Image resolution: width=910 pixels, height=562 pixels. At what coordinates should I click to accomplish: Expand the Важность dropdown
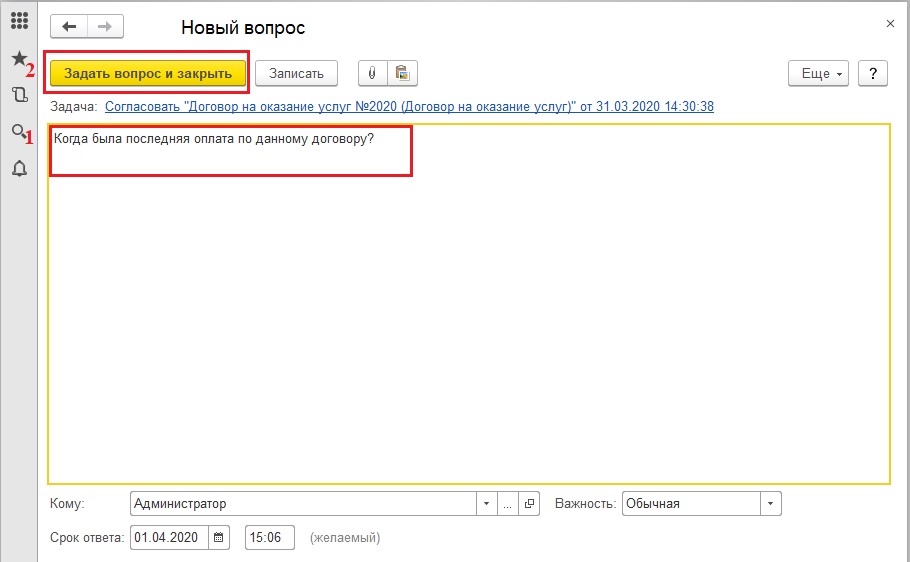coord(770,504)
